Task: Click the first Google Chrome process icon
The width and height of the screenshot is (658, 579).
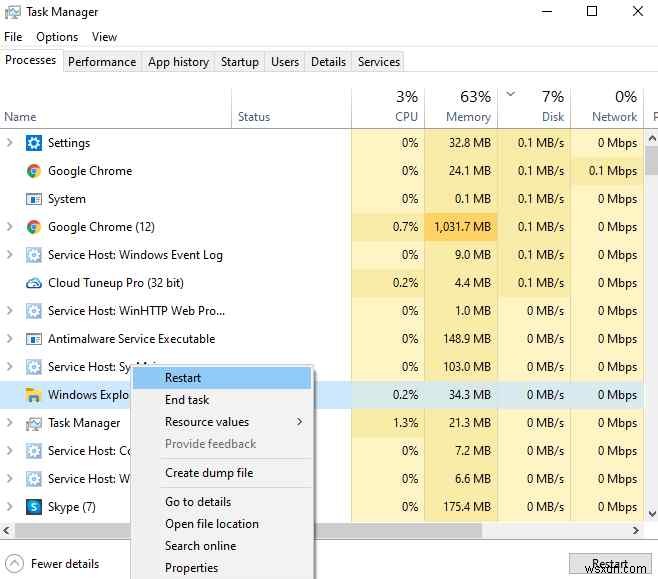Action: click(x=34, y=171)
